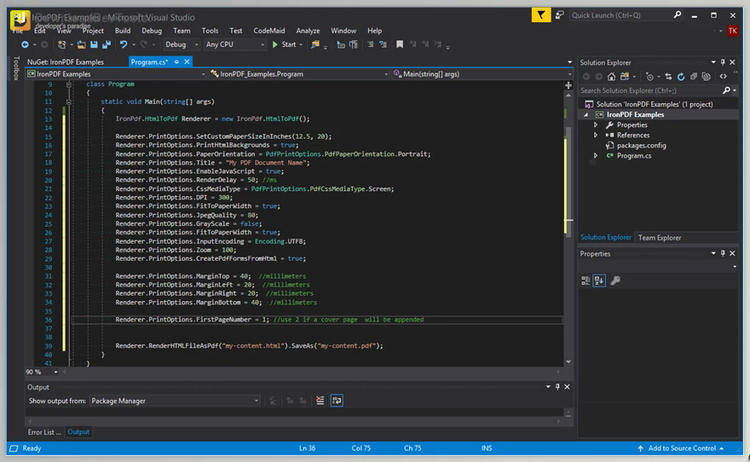
Task: Sort Properties panel alphabetically
Action: (599, 281)
